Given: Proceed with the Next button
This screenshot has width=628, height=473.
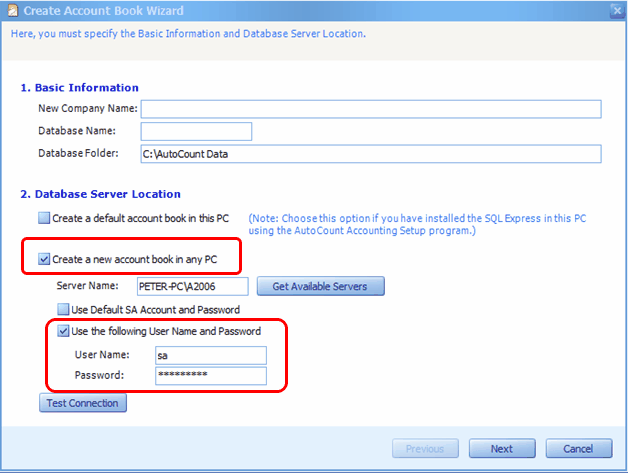Looking at the screenshot, I should coord(501,449).
